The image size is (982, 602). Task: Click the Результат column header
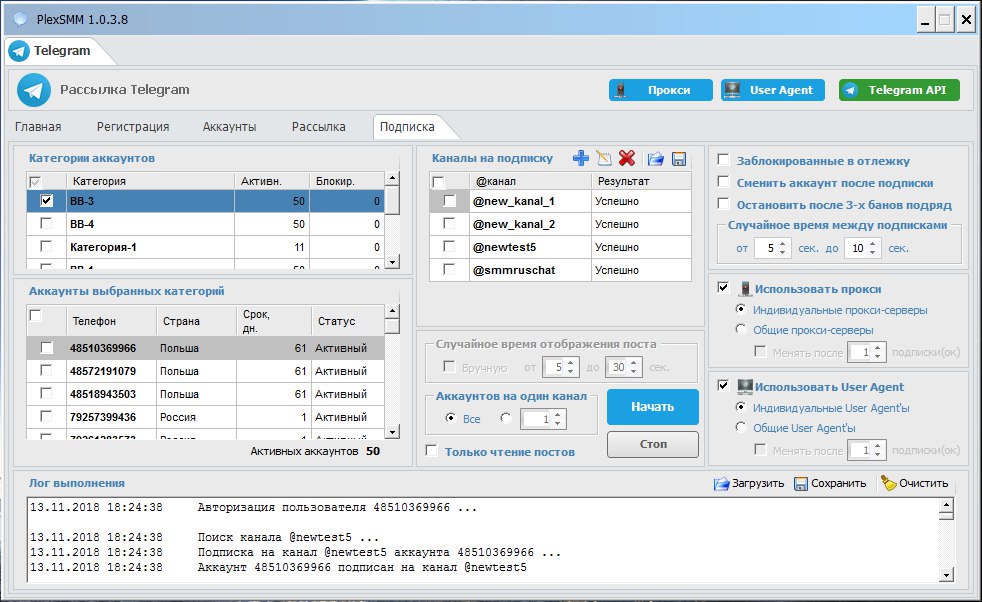(641, 180)
